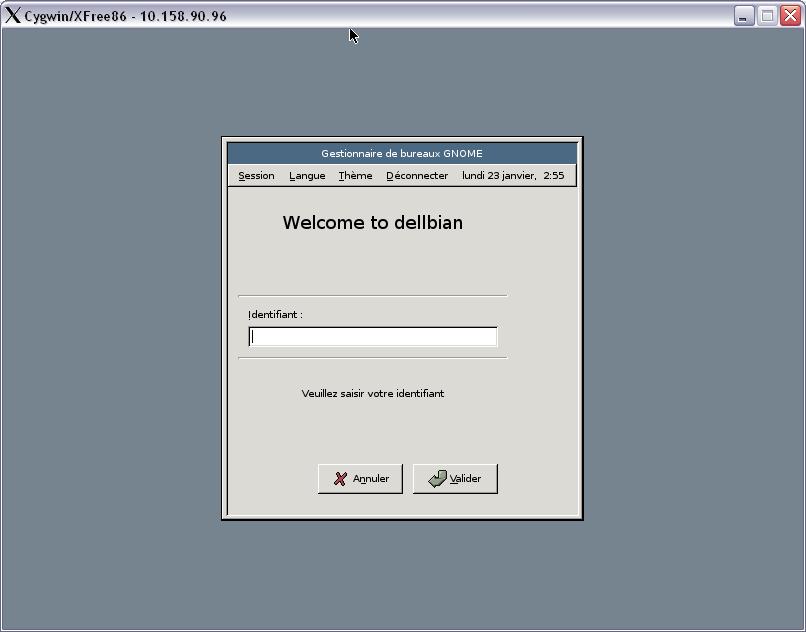The width and height of the screenshot is (806, 632).
Task: Focus the Identifiant input field
Action: pyautogui.click(x=373, y=337)
